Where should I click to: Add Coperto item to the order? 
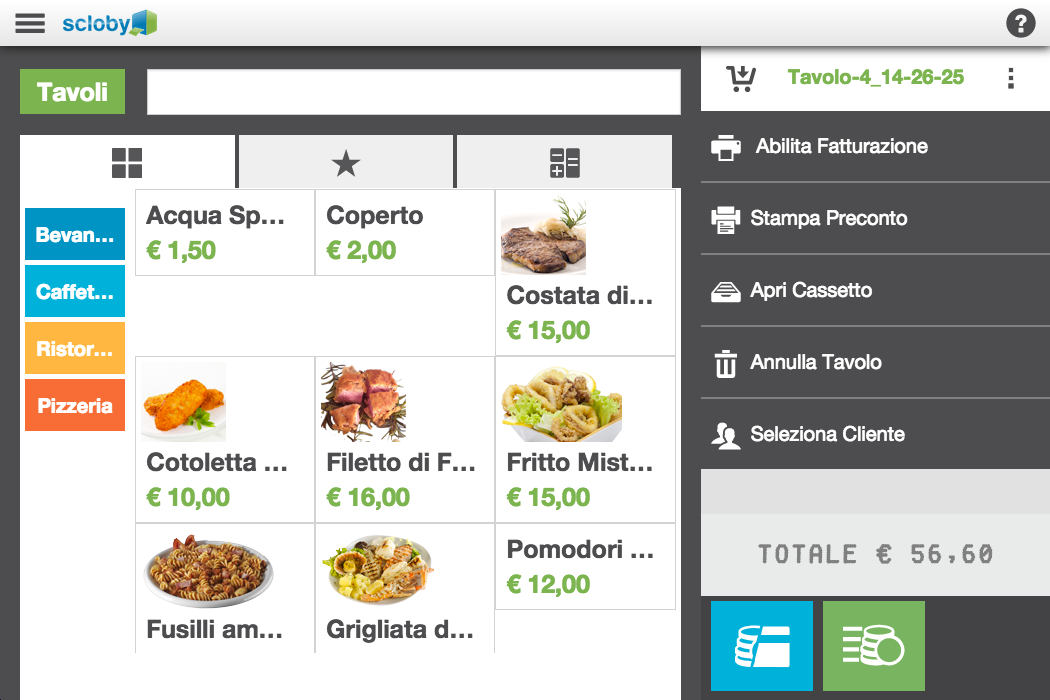click(x=404, y=232)
